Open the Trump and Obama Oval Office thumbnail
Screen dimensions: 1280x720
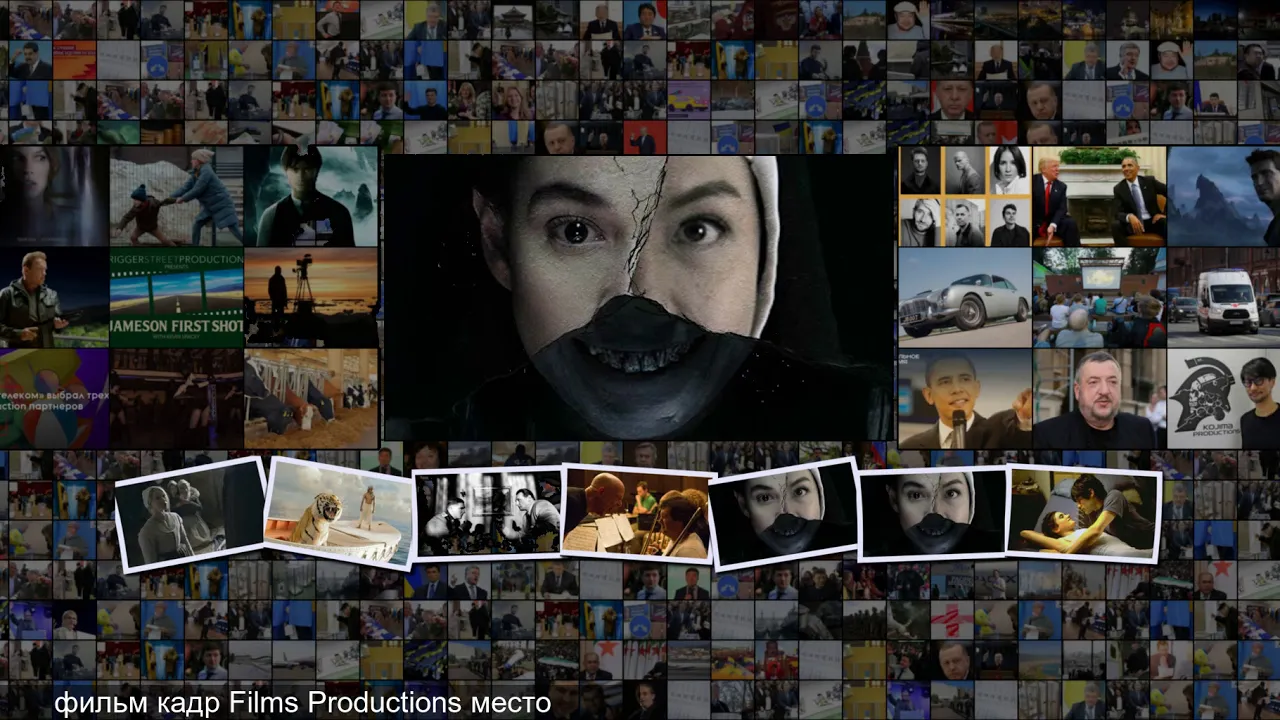coord(1099,197)
